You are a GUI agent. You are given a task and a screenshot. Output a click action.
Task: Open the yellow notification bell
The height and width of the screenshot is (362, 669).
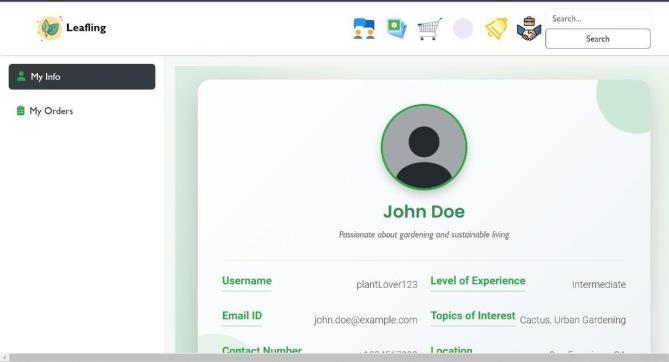[496, 29]
